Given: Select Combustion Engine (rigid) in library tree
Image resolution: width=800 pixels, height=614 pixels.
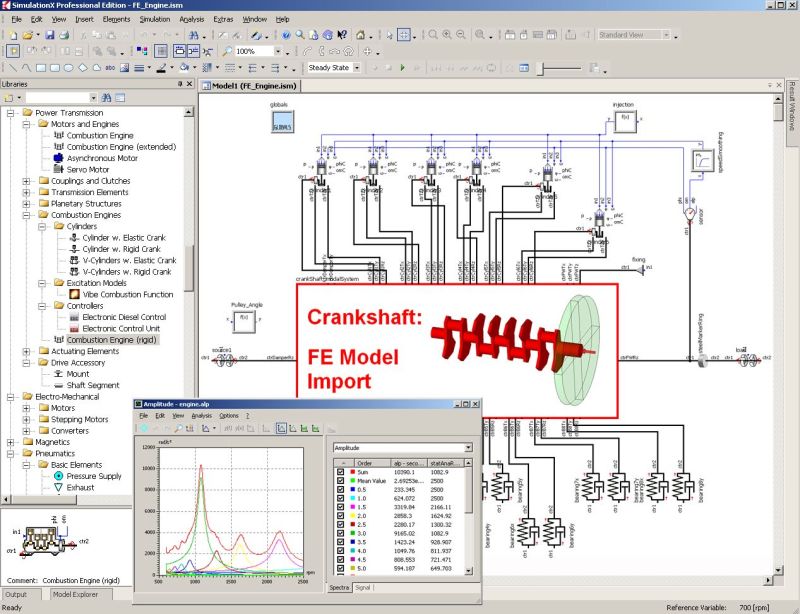Looking at the screenshot, I should tap(112, 340).
